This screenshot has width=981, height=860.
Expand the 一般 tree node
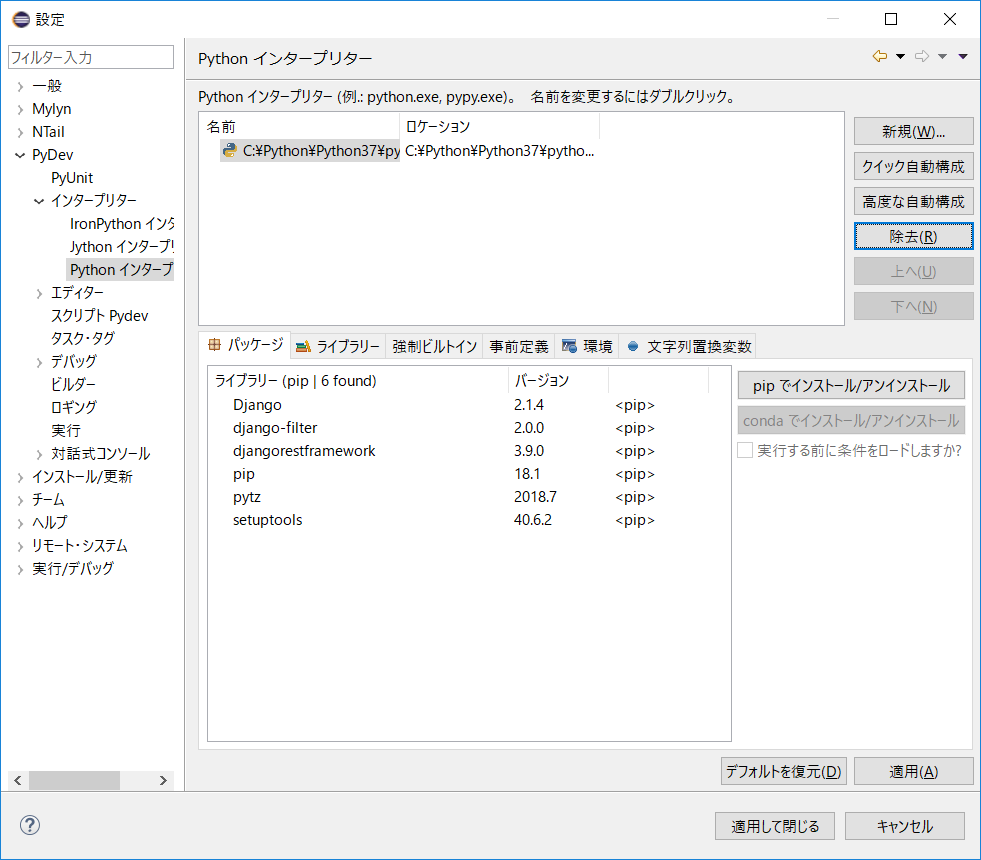[20, 86]
